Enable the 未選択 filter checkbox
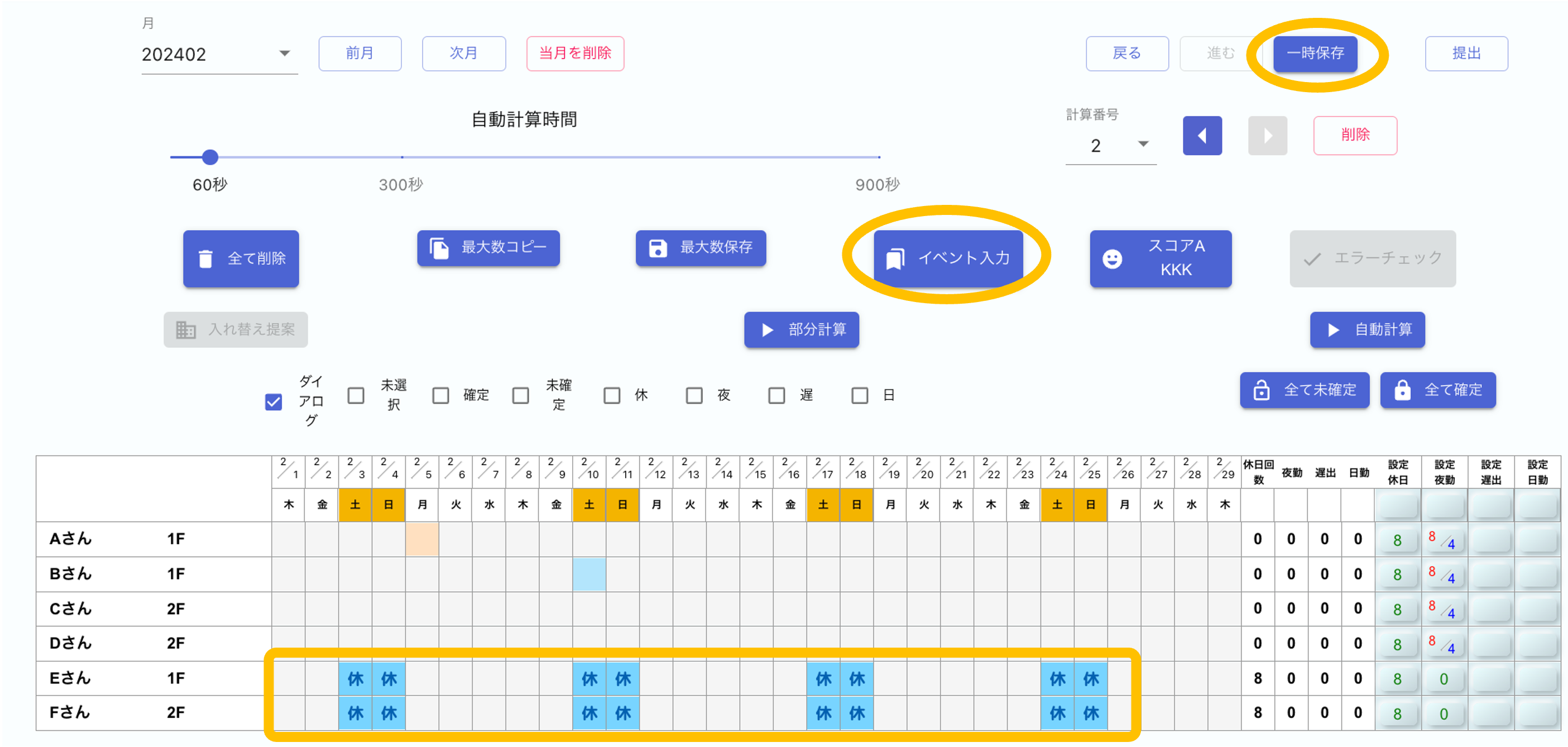 point(356,396)
